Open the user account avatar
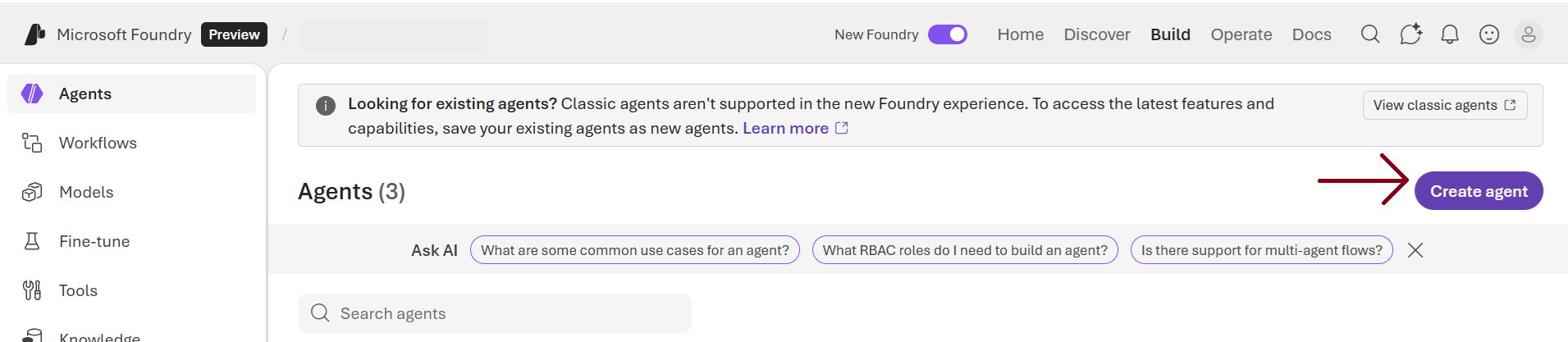Image resolution: width=1568 pixels, height=342 pixels. tap(1528, 34)
